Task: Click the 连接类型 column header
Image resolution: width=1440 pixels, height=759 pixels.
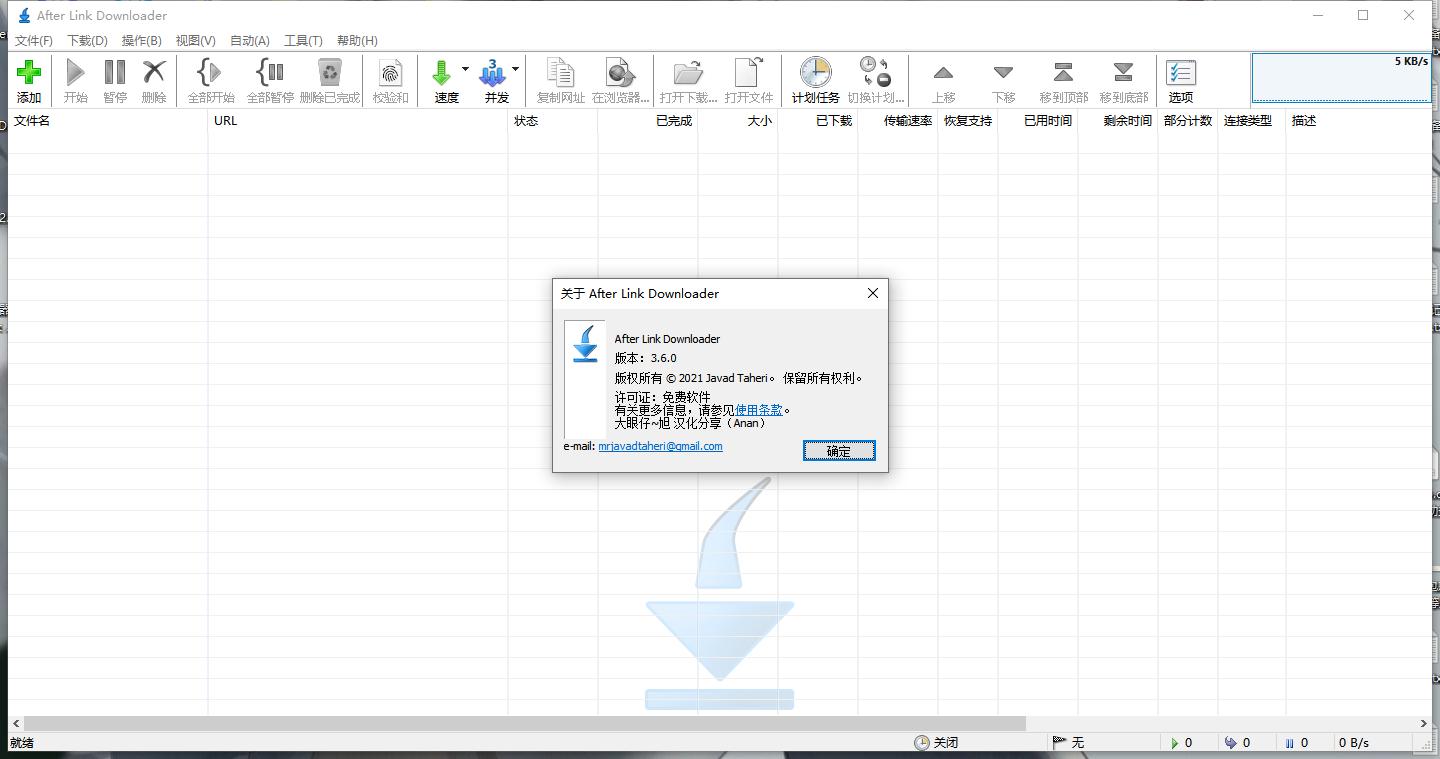Action: point(1252,121)
